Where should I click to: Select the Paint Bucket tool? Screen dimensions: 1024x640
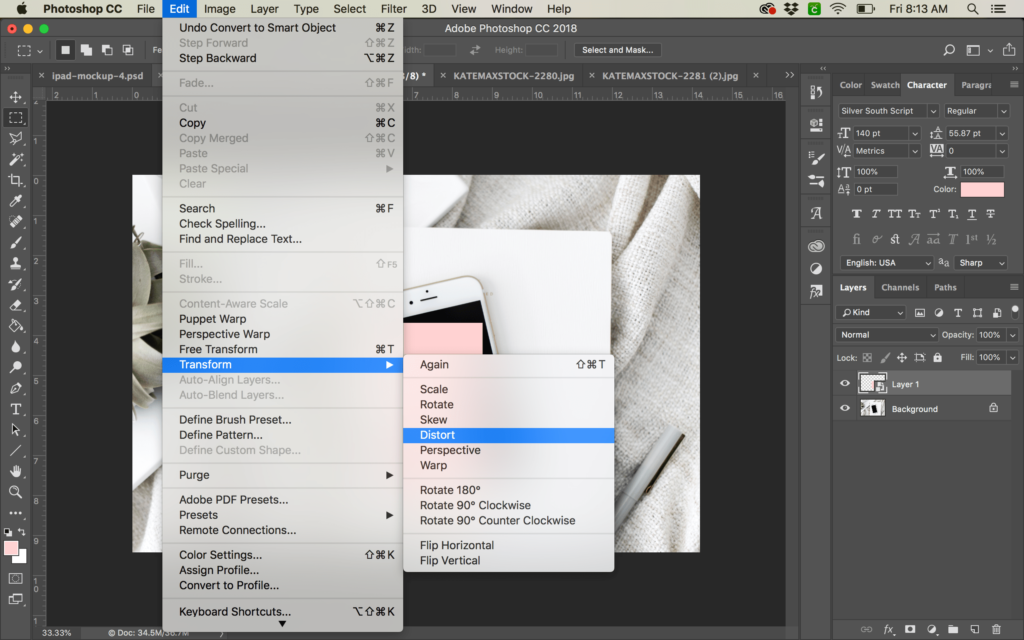click(16, 326)
